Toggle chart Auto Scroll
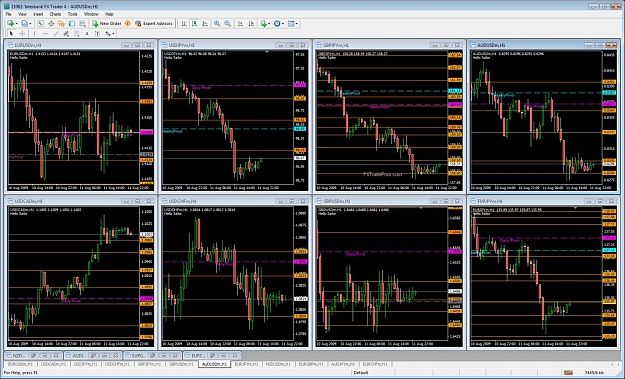625x379 pixels. pos(240,24)
